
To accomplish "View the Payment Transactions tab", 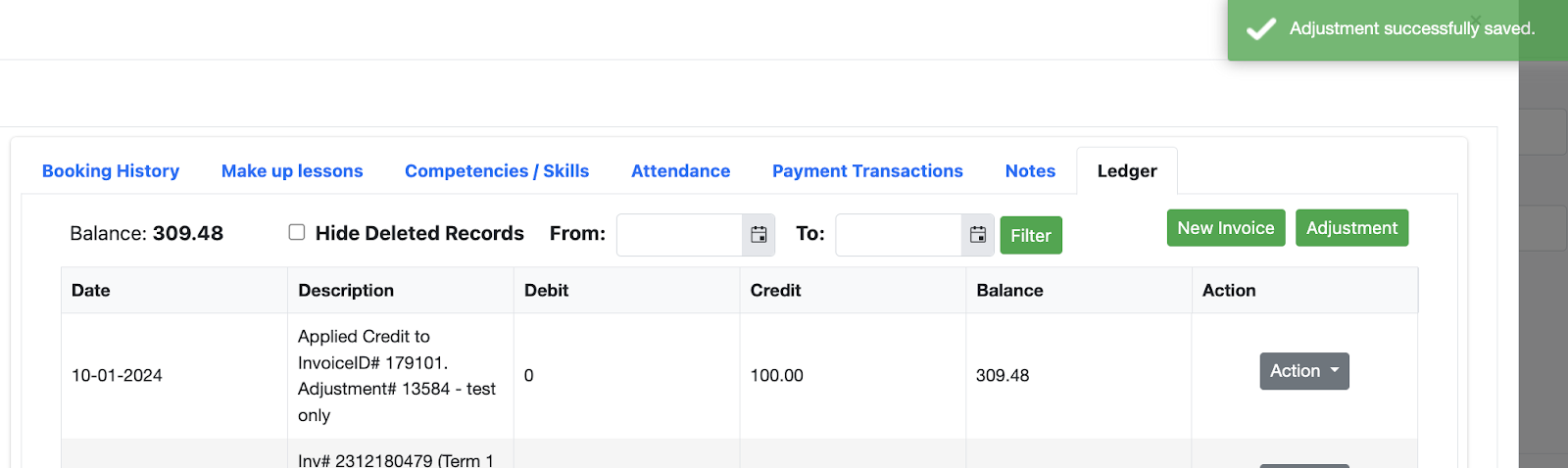I will [867, 171].
